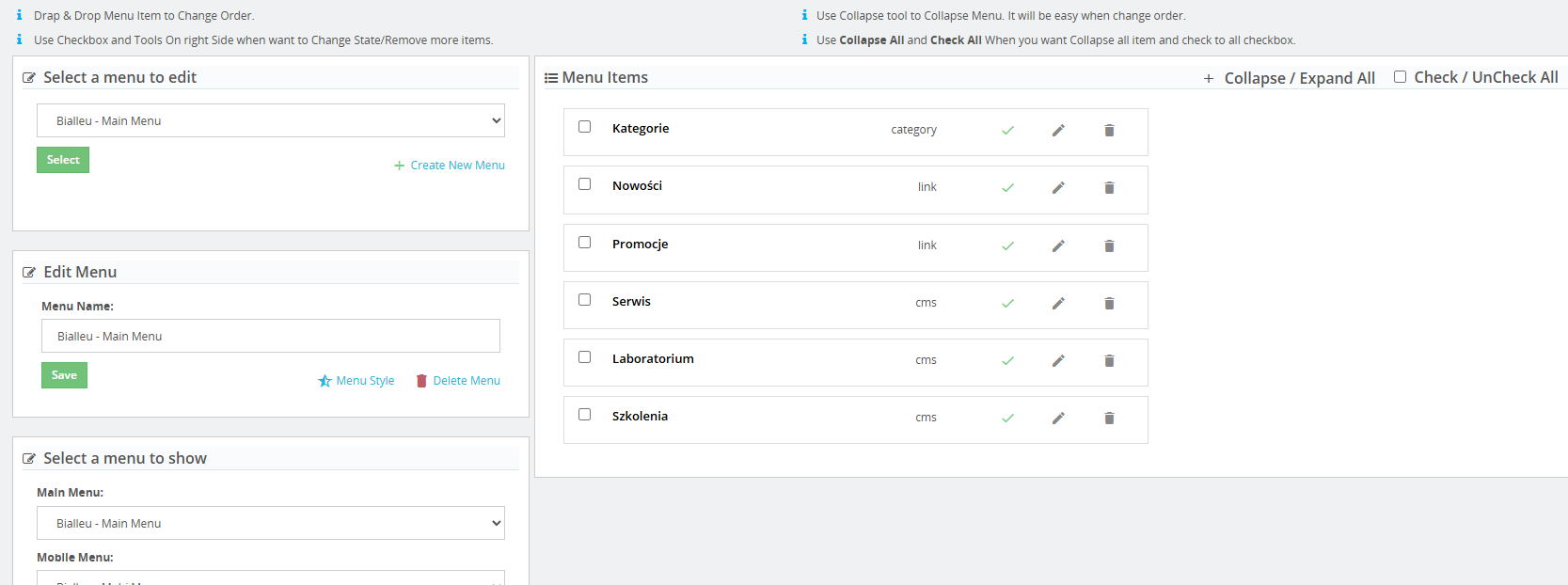This screenshot has height=585, width=1568.
Task: Open the Create New Menu link
Action: point(450,166)
